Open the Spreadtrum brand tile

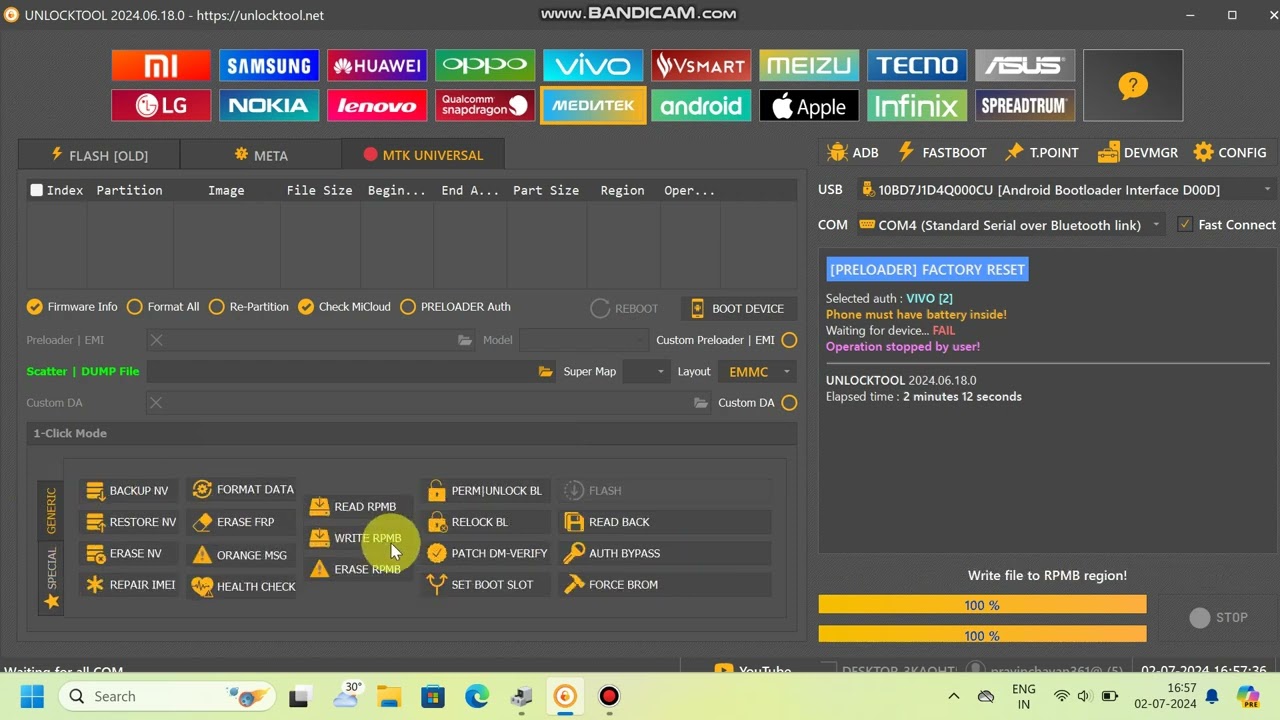coord(1025,105)
